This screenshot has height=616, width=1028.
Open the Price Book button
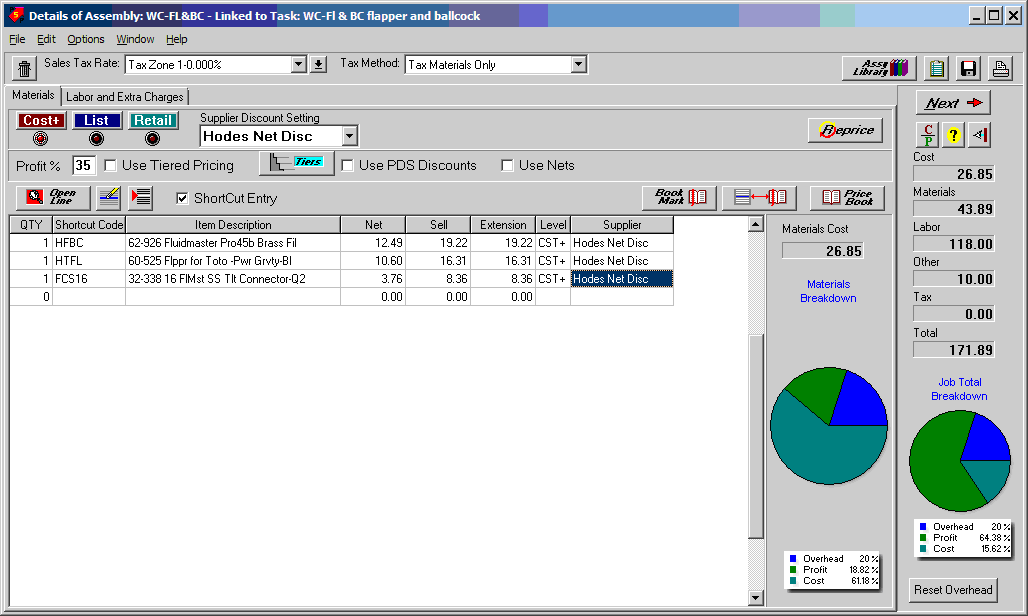point(847,197)
